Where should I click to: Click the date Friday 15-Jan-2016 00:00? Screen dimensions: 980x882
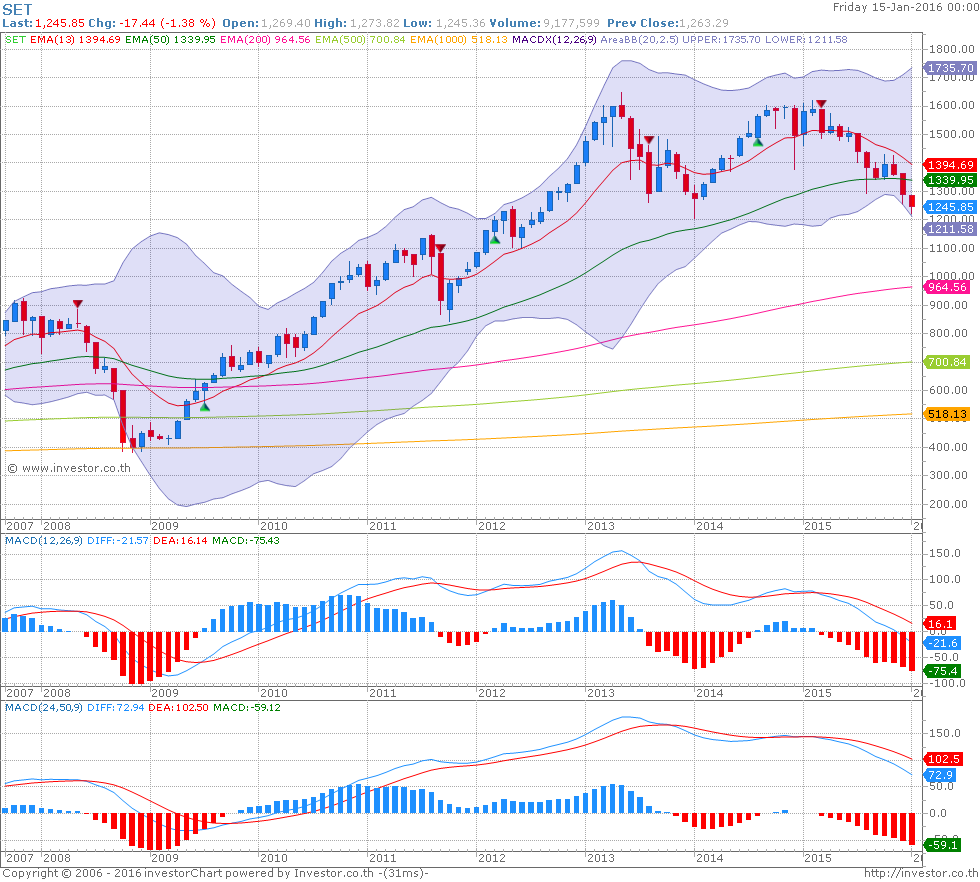(906, 8)
